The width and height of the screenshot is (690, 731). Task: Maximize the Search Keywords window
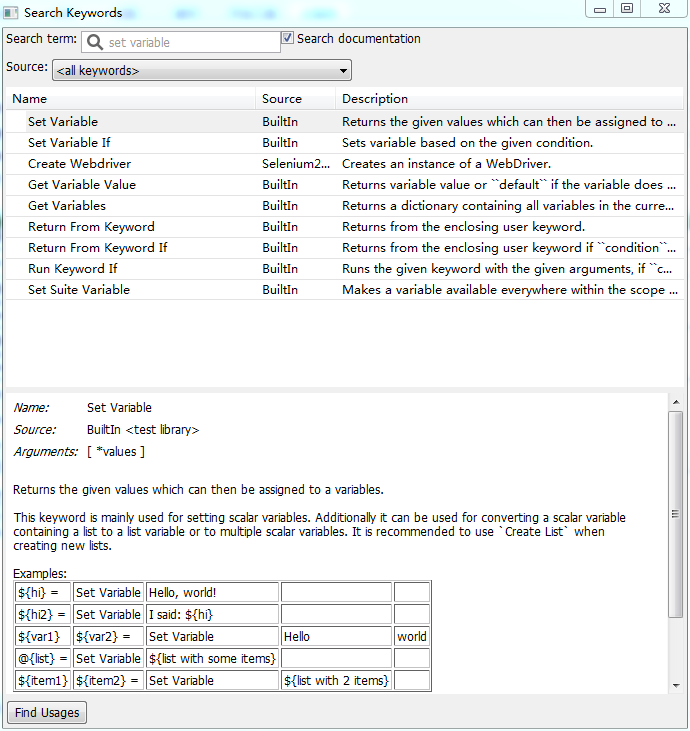[627, 8]
